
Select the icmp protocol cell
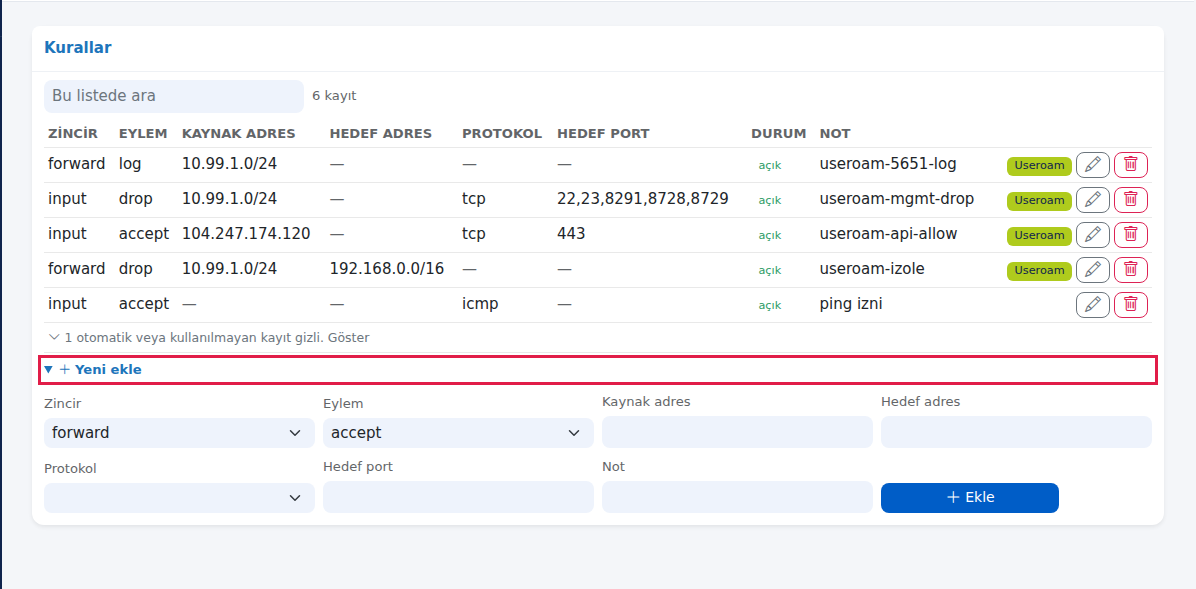click(x=480, y=304)
